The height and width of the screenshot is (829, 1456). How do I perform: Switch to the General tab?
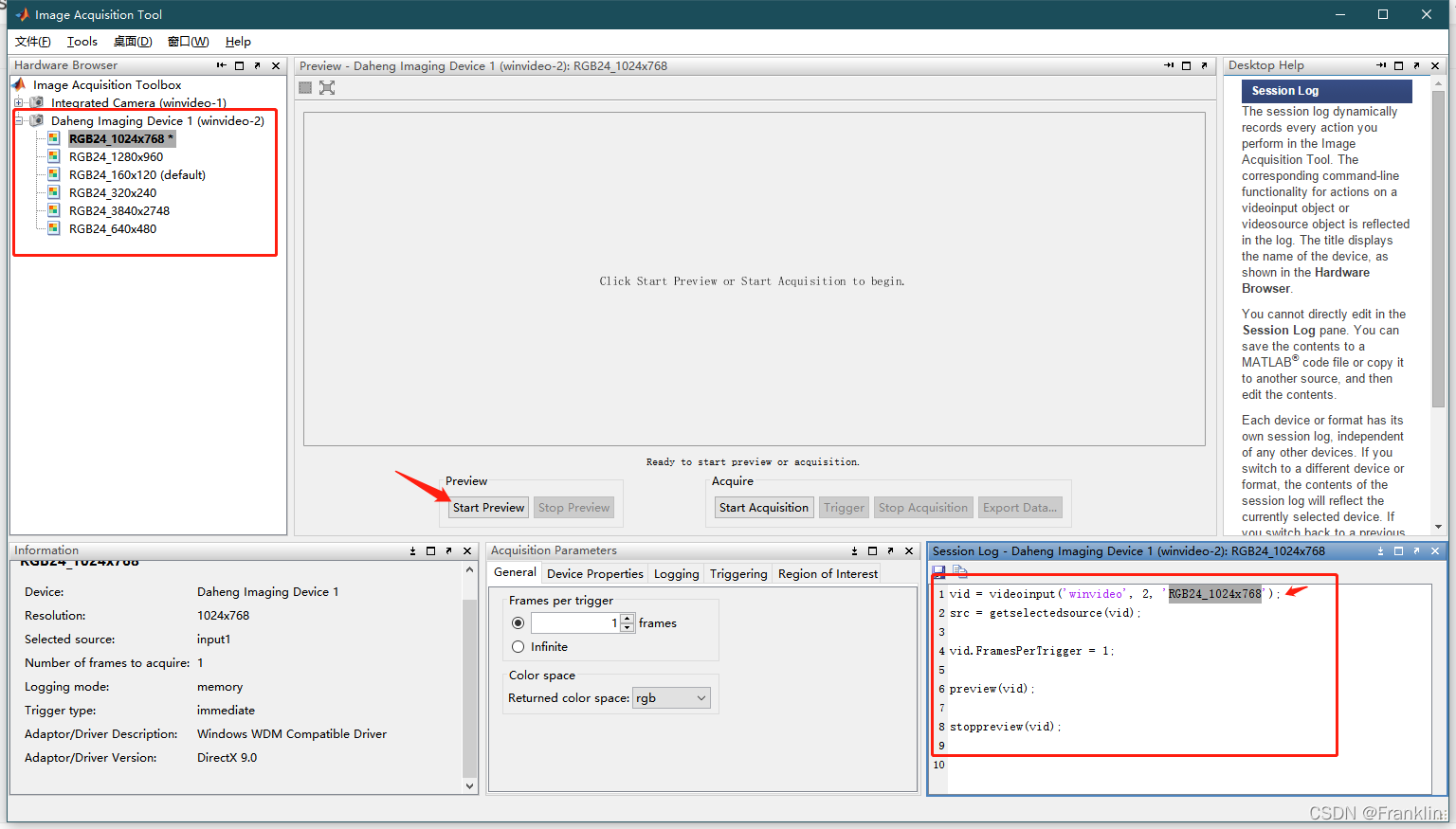pos(515,572)
